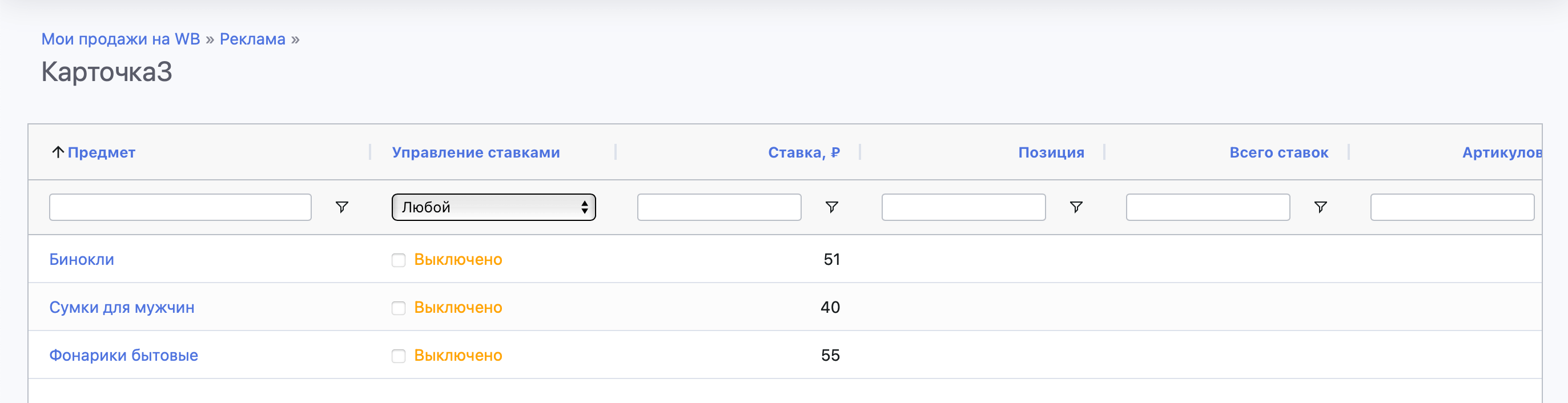Open the Бинокли item link
Viewport: 1568px width, 403px height.
(82, 259)
